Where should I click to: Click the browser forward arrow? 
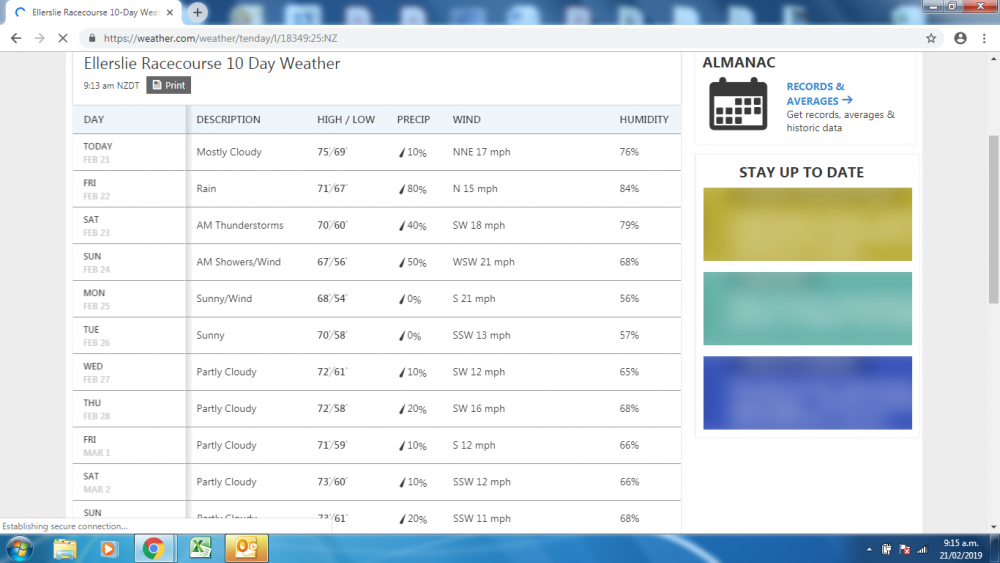click(x=40, y=38)
